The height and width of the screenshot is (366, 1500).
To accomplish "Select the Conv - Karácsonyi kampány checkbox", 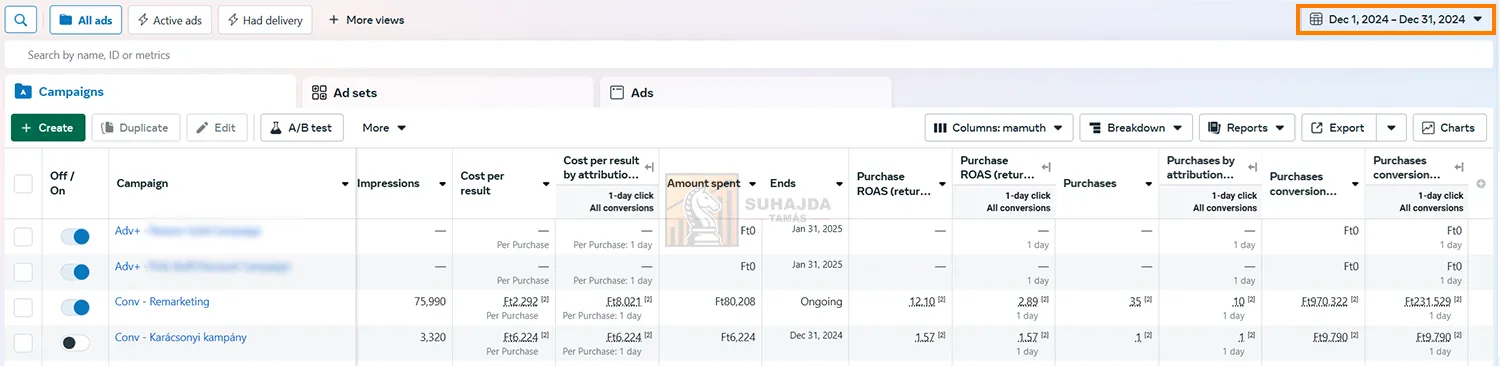I will pos(23,343).
